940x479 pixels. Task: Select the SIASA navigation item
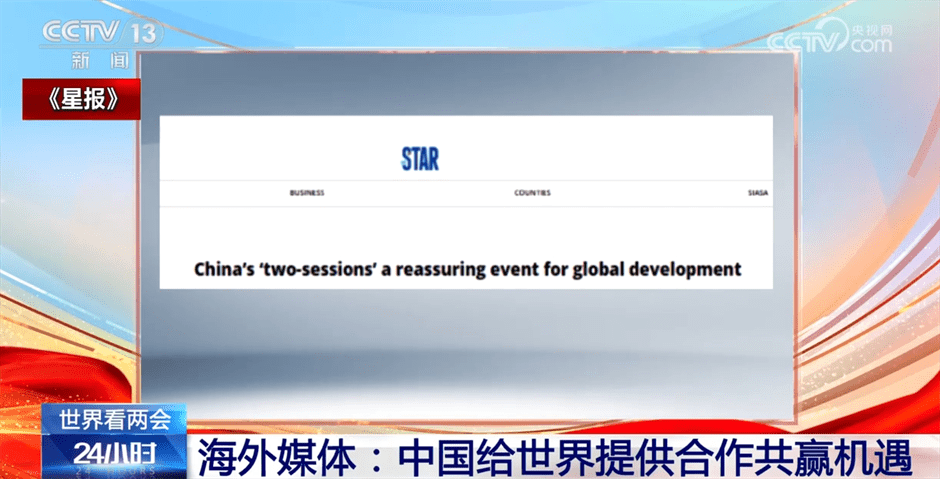point(757,193)
